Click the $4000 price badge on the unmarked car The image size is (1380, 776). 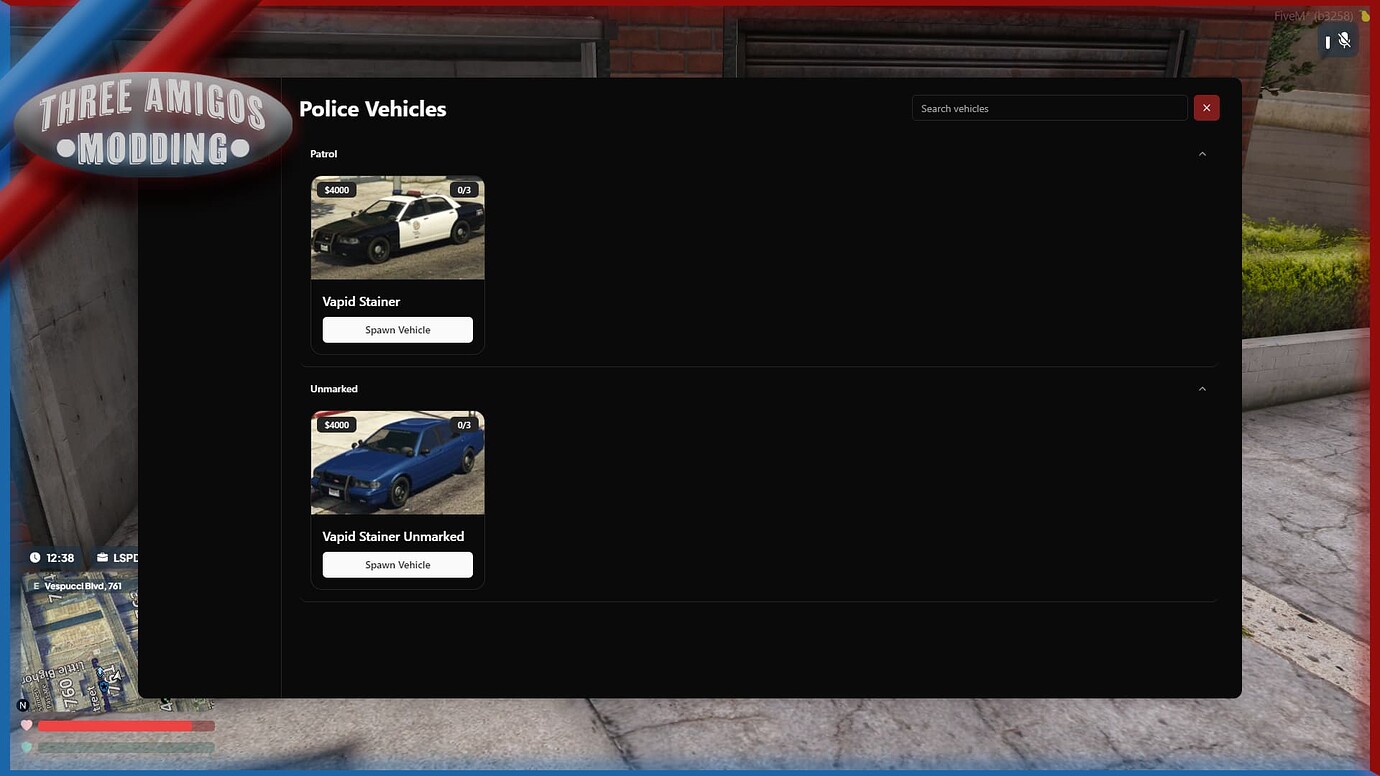point(336,424)
